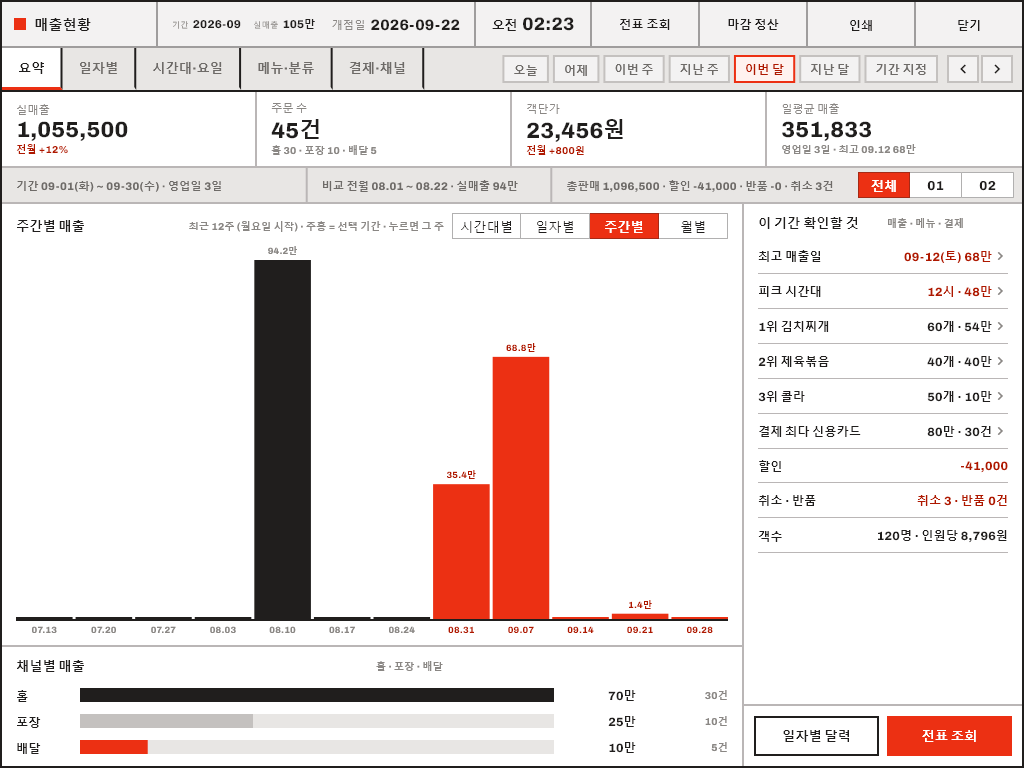Open the 결제·채널 tab
The image size is (1024, 768).
377,68
